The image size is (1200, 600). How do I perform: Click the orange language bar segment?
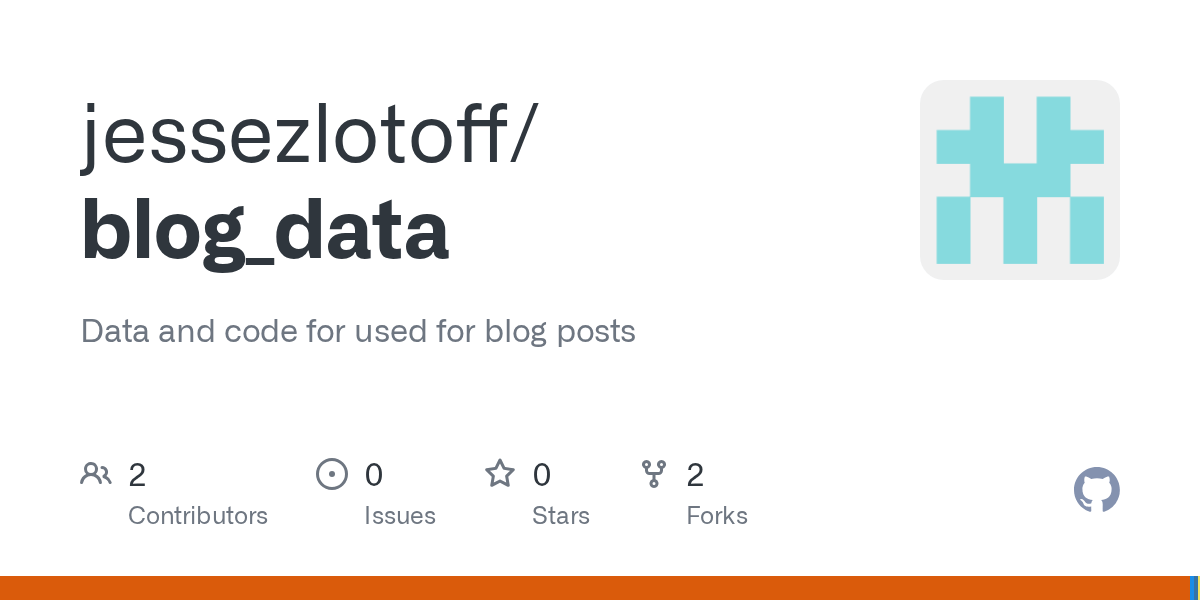[595, 588]
